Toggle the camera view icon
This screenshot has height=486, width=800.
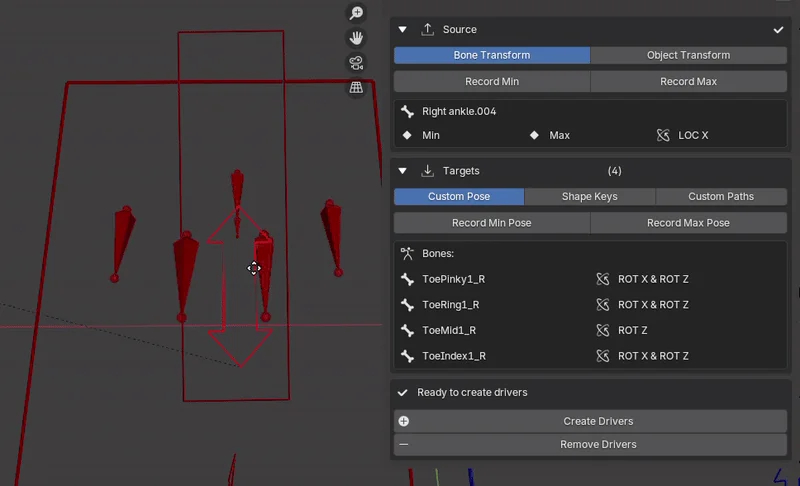pos(356,63)
